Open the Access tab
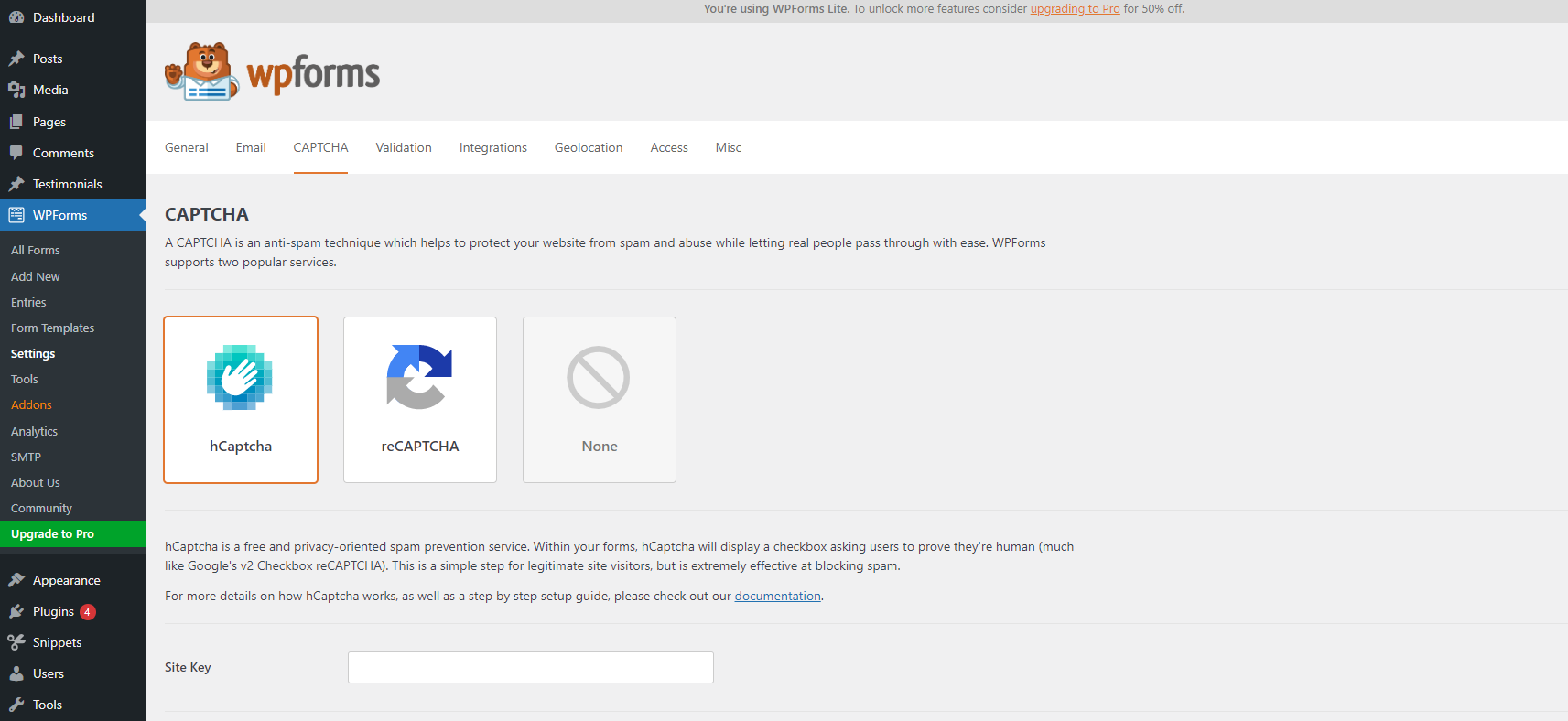 tap(669, 147)
